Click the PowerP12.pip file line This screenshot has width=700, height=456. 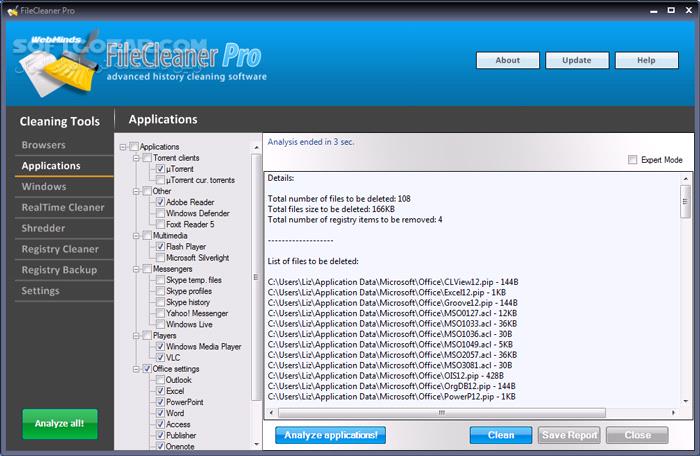pyautogui.click(x=392, y=397)
